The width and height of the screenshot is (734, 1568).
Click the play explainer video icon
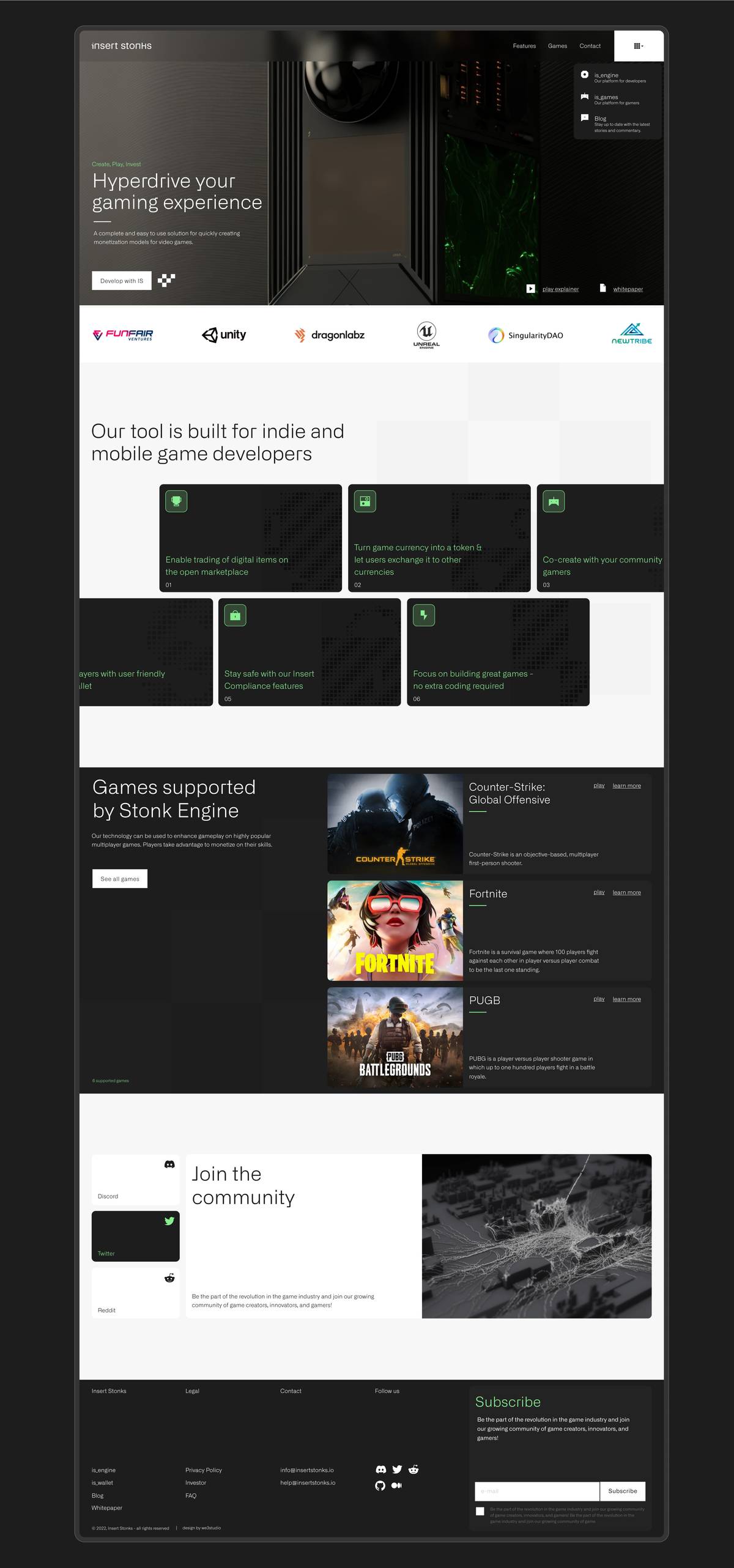pyautogui.click(x=531, y=289)
